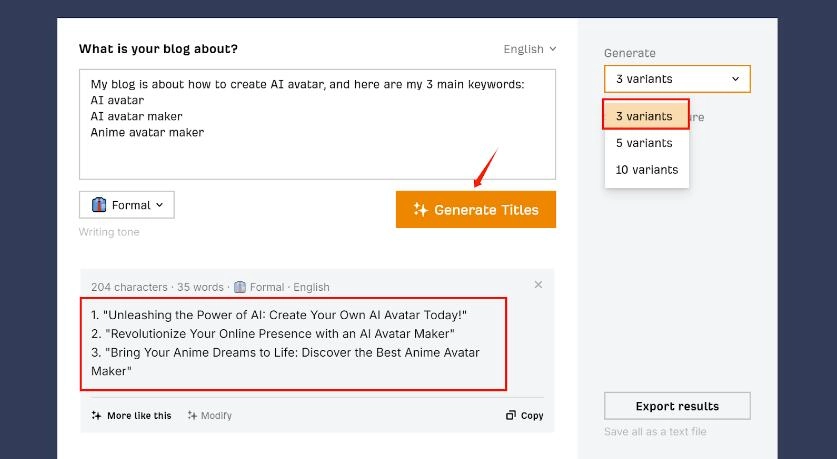
Task: Click the Formal icon in the results stats line
Action: tap(239, 287)
